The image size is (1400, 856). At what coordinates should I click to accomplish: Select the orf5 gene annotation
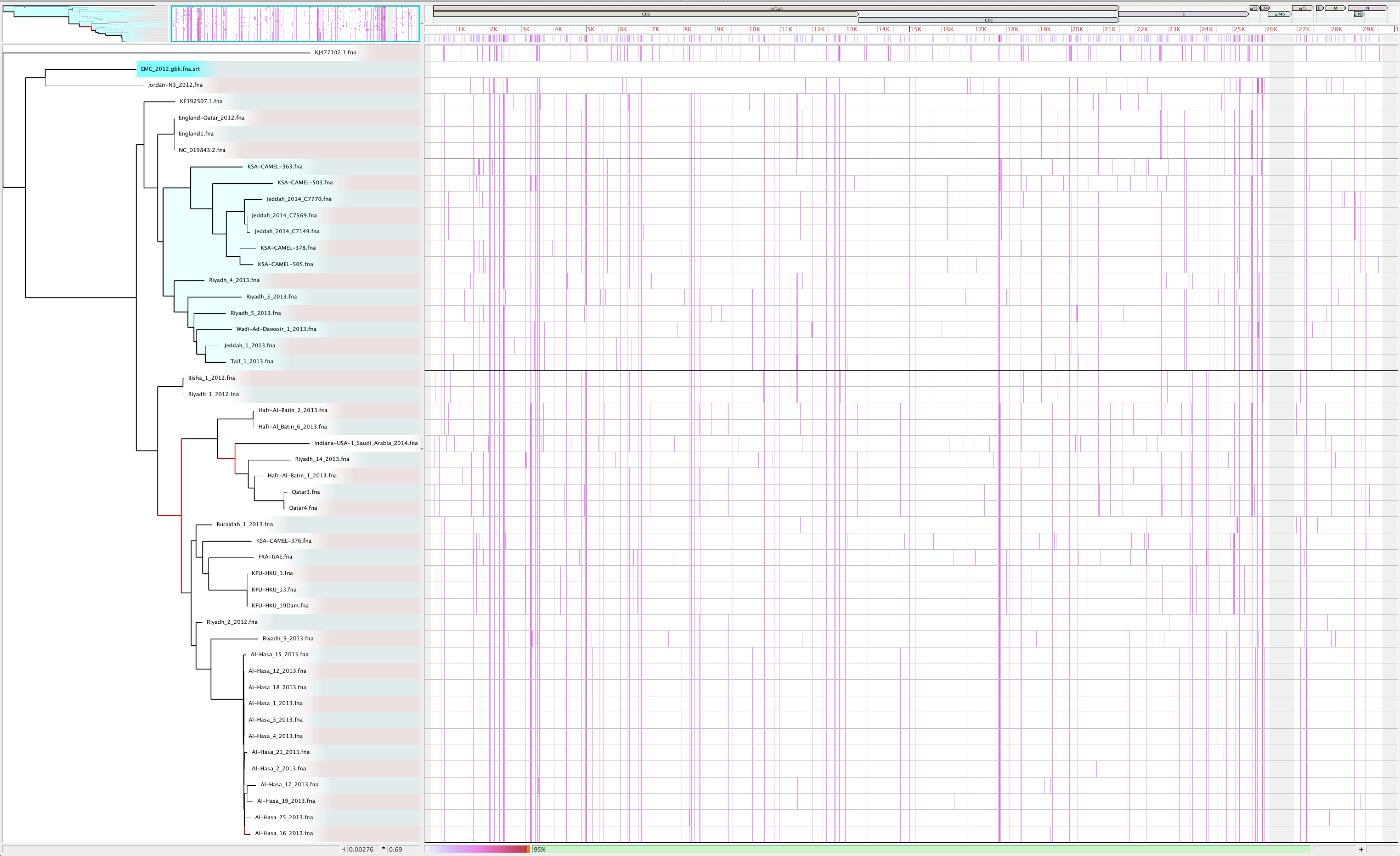pos(1302,9)
